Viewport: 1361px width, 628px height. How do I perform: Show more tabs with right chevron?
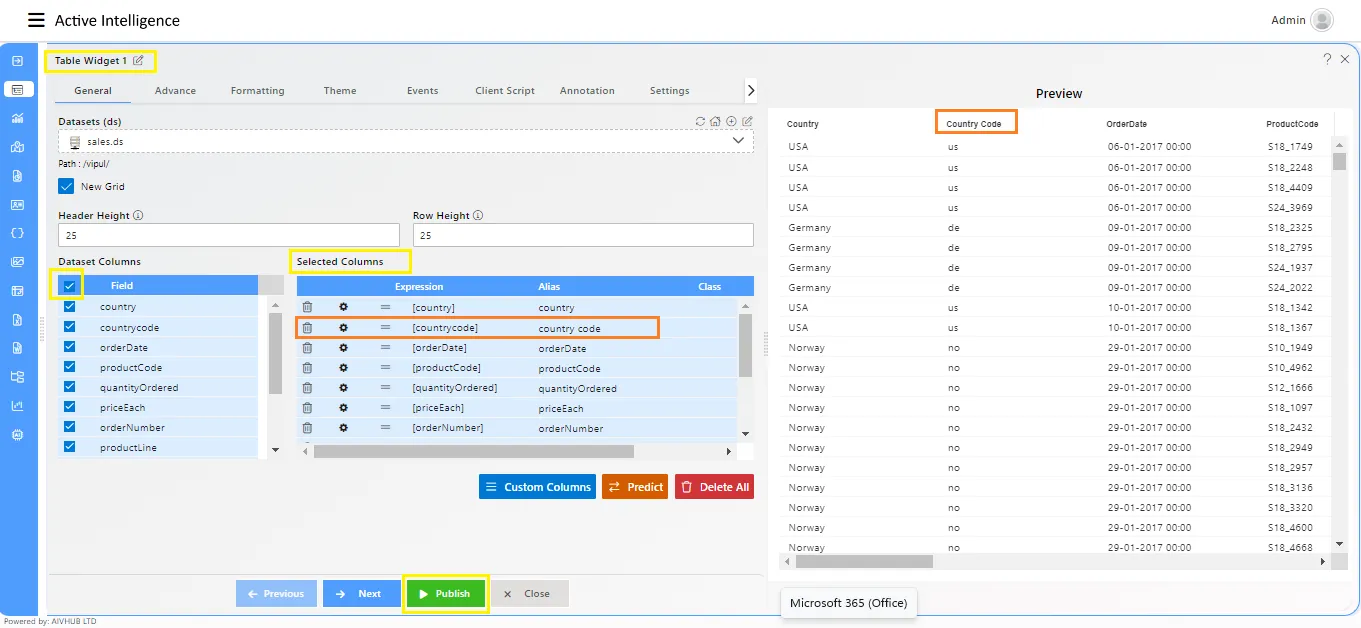(751, 91)
